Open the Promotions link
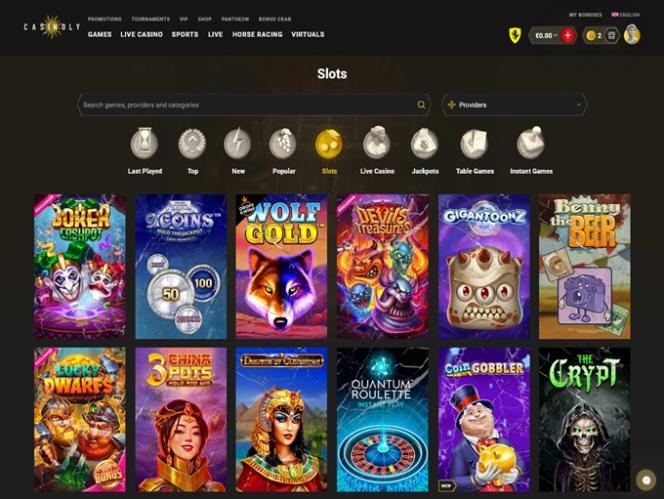Image resolution: width=664 pixels, height=499 pixels. coord(105,19)
